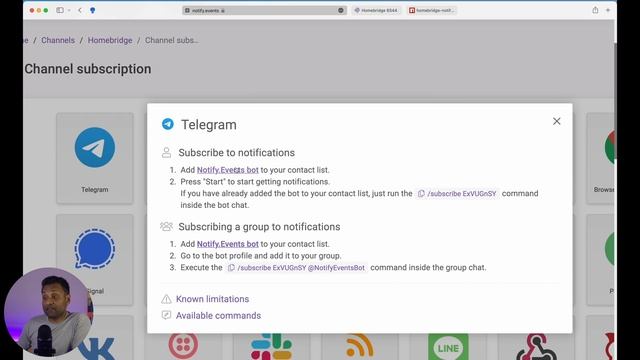The image size is (640, 360).
Task: Switch to the Homebridge 6544 tab
Action: [376, 10]
